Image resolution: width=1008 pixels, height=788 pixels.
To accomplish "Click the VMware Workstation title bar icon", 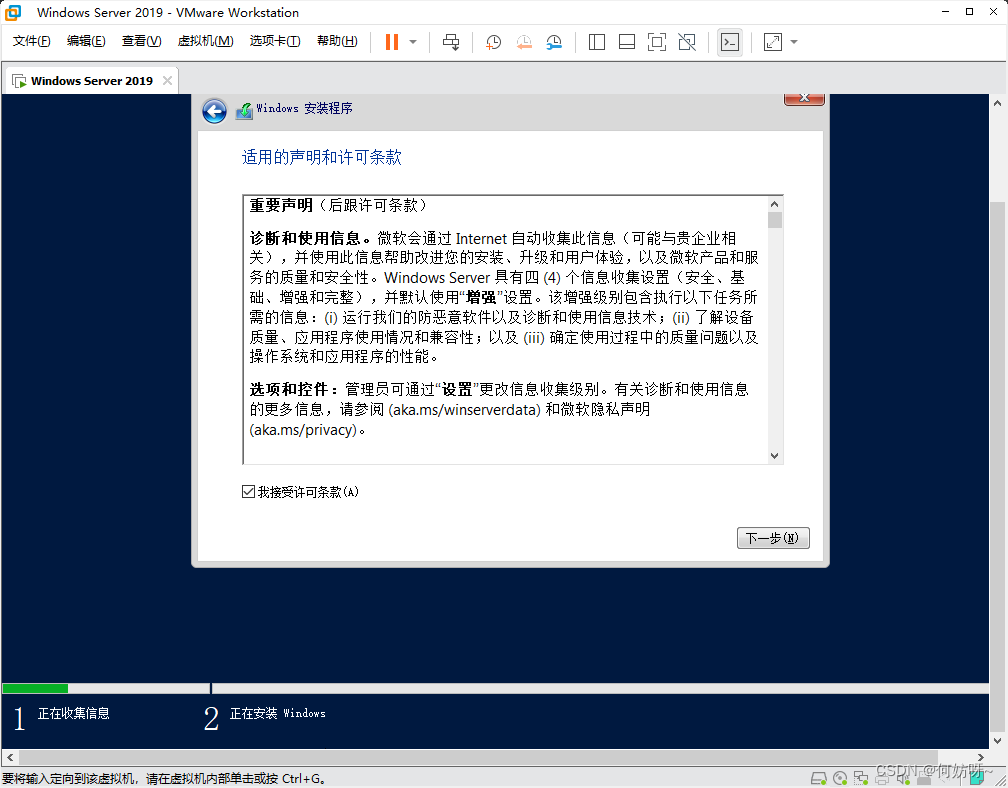I will pyautogui.click(x=13, y=12).
